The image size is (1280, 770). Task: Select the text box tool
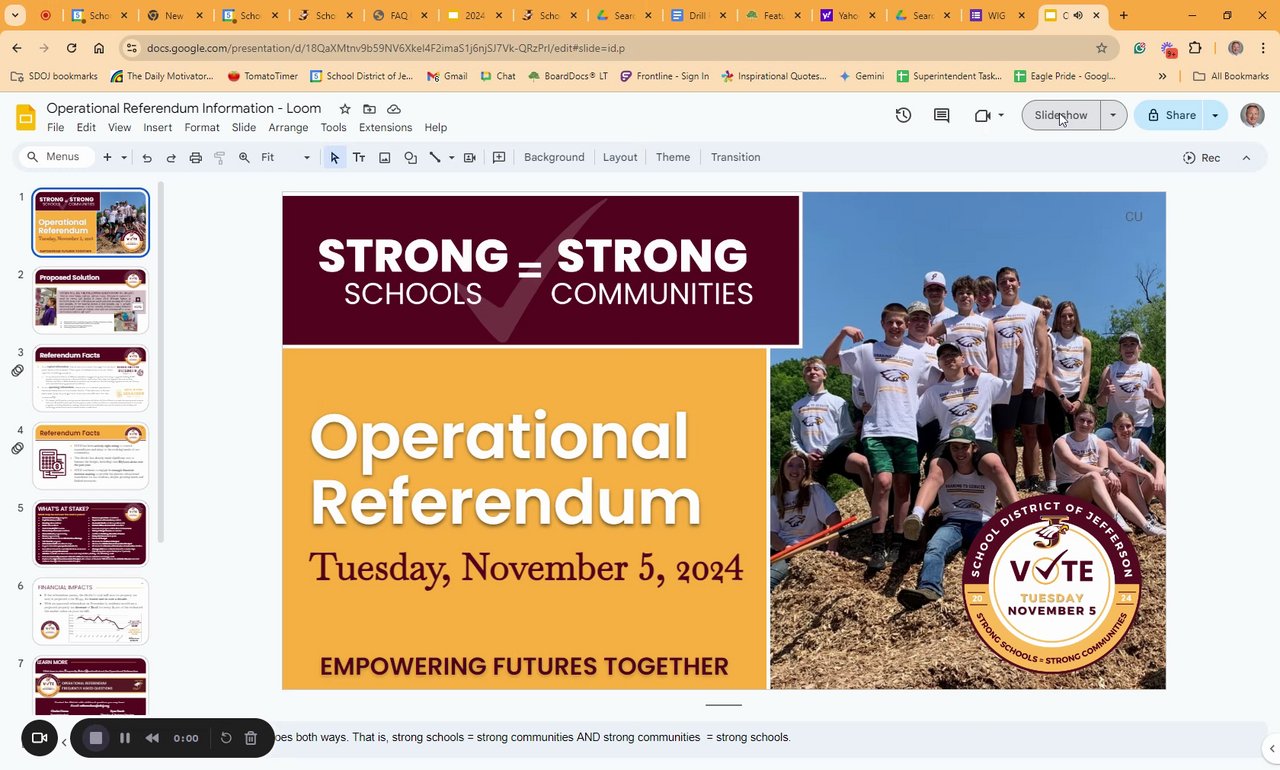click(x=358, y=157)
